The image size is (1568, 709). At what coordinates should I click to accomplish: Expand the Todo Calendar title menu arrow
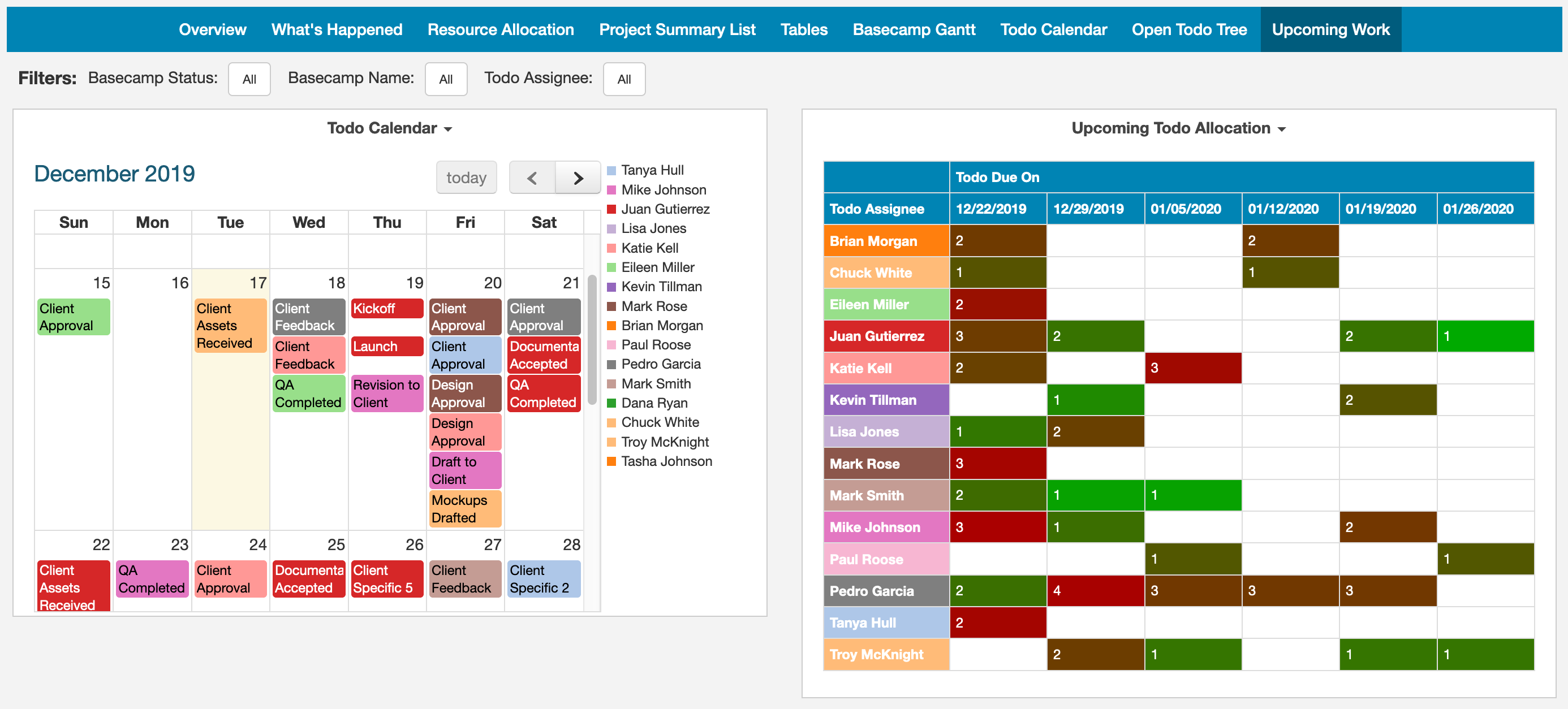pyautogui.click(x=449, y=129)
